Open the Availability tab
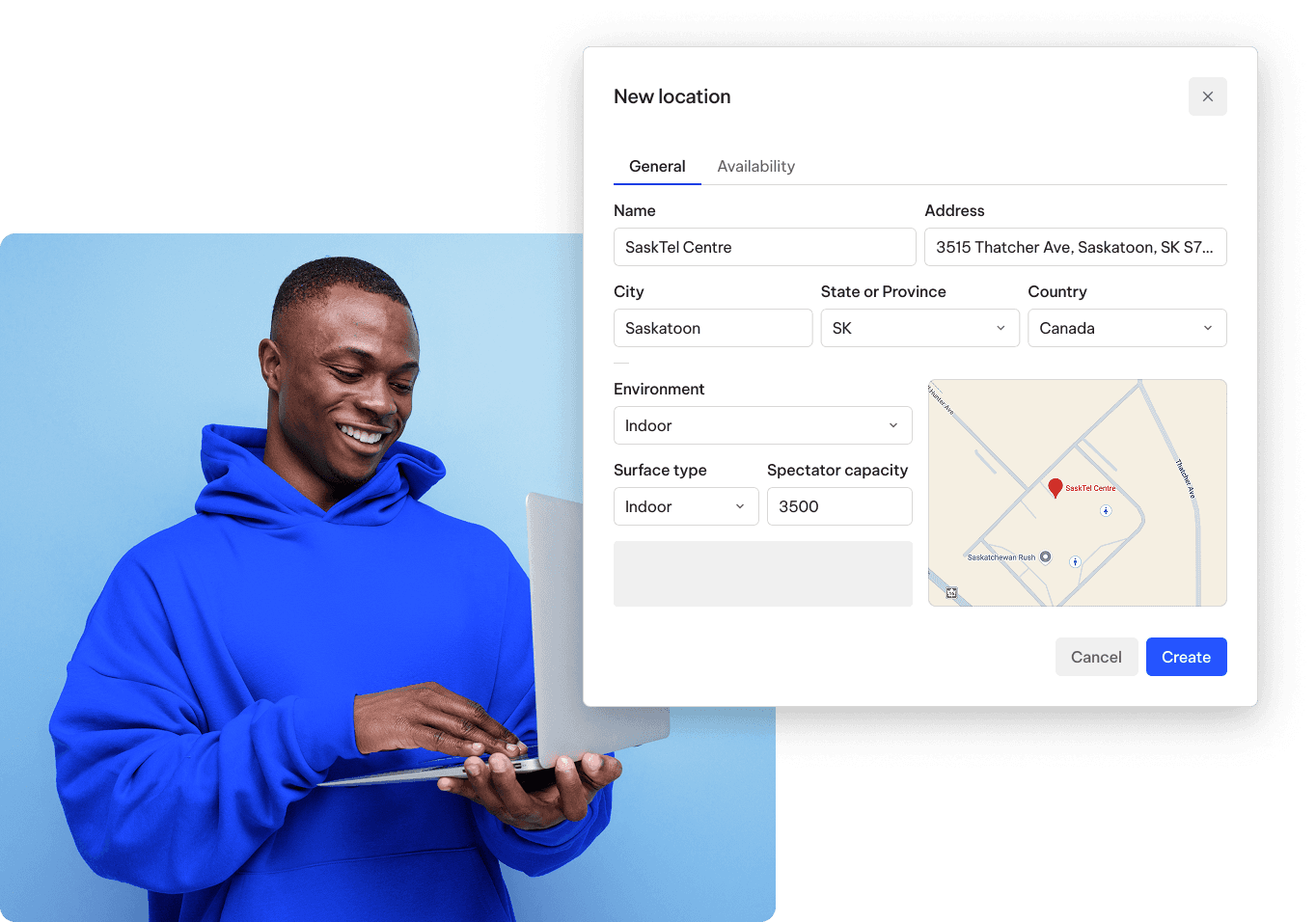This screenshot has height=922, width=1316. (x=755, y=166)
